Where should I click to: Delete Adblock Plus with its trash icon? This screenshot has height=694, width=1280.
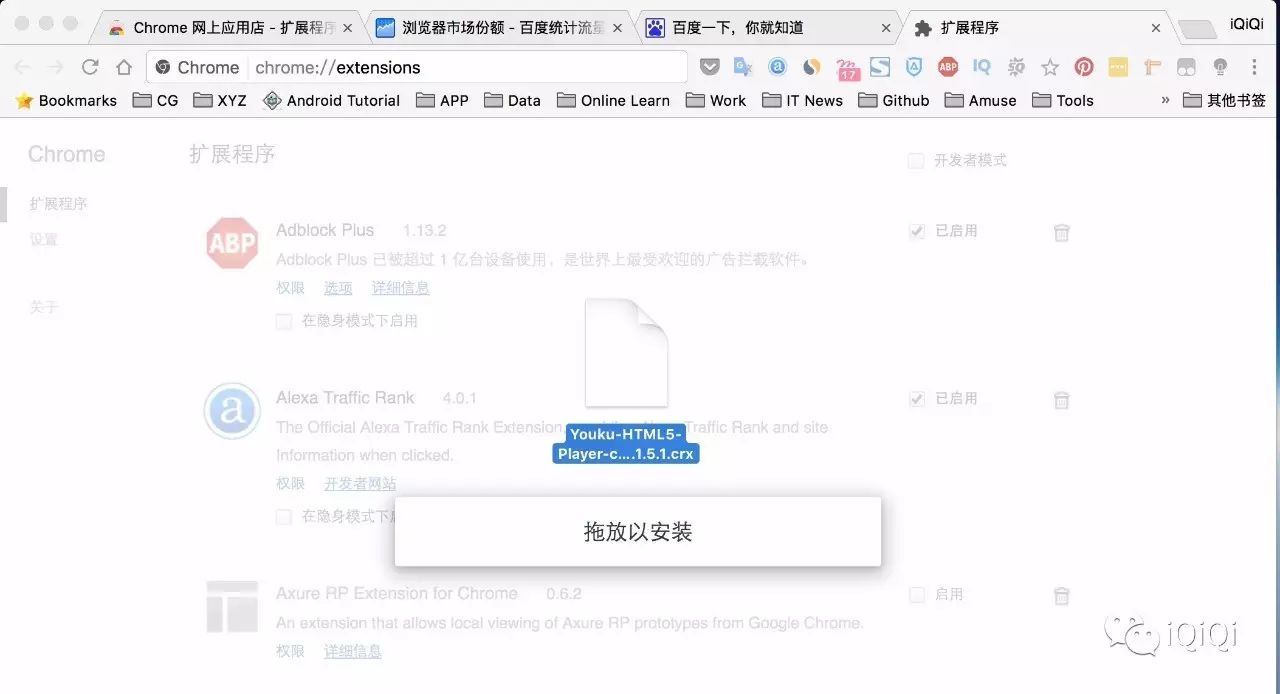click(x=1062, y=232)
